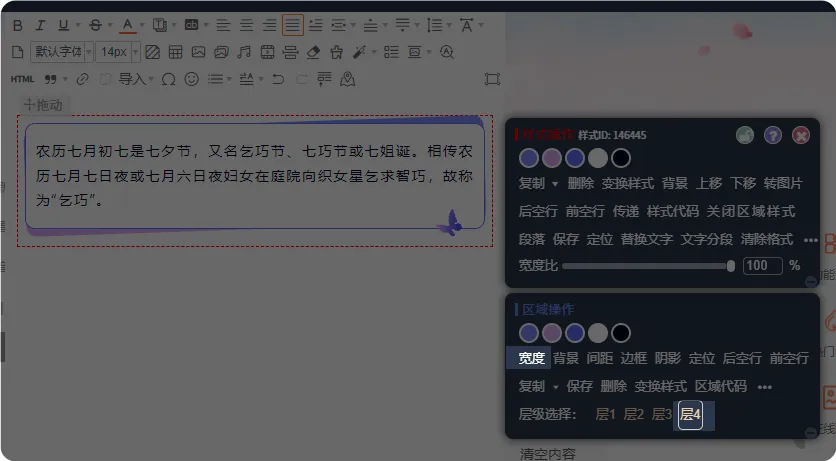Insert a special Omega character

coord(168,79)
